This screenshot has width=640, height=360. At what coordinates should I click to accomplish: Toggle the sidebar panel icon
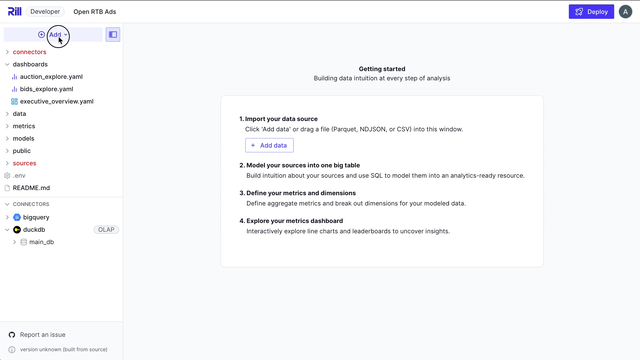[x=113, y=35]
